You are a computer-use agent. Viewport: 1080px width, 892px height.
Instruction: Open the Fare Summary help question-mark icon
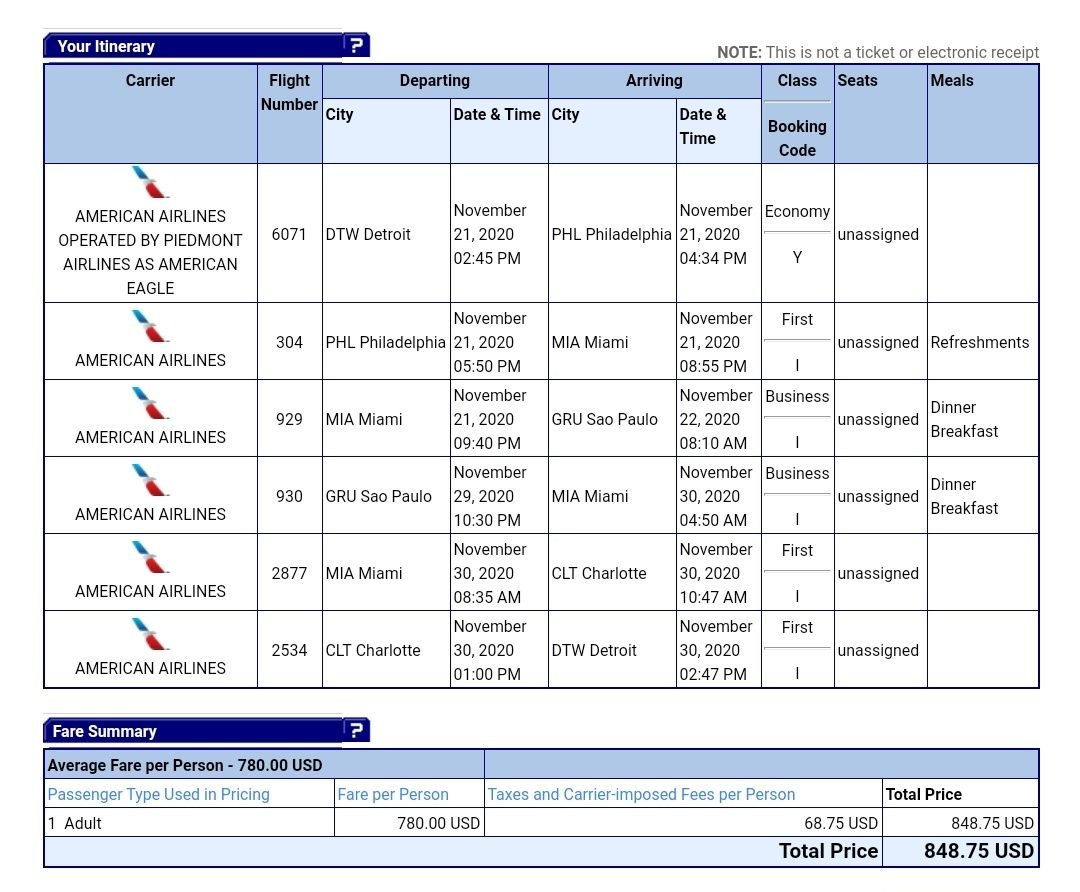click(x=356, y=730)
